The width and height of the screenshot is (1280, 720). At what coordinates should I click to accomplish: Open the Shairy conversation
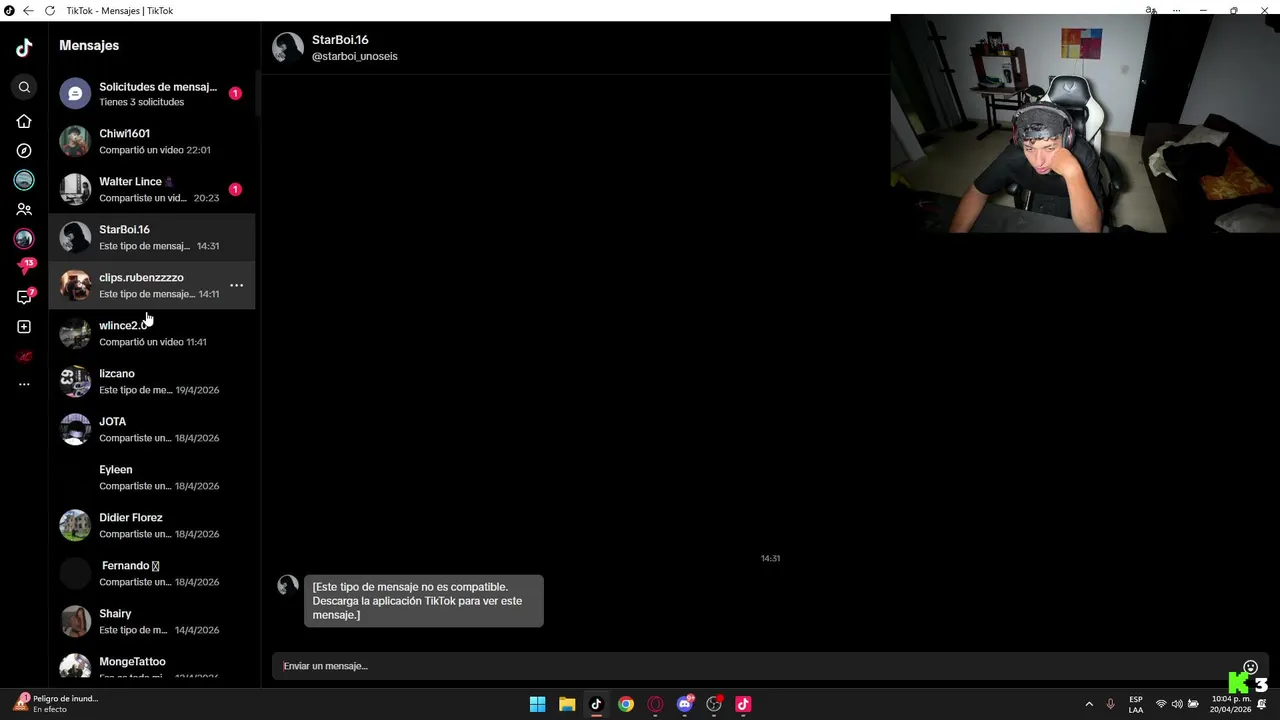152,621
